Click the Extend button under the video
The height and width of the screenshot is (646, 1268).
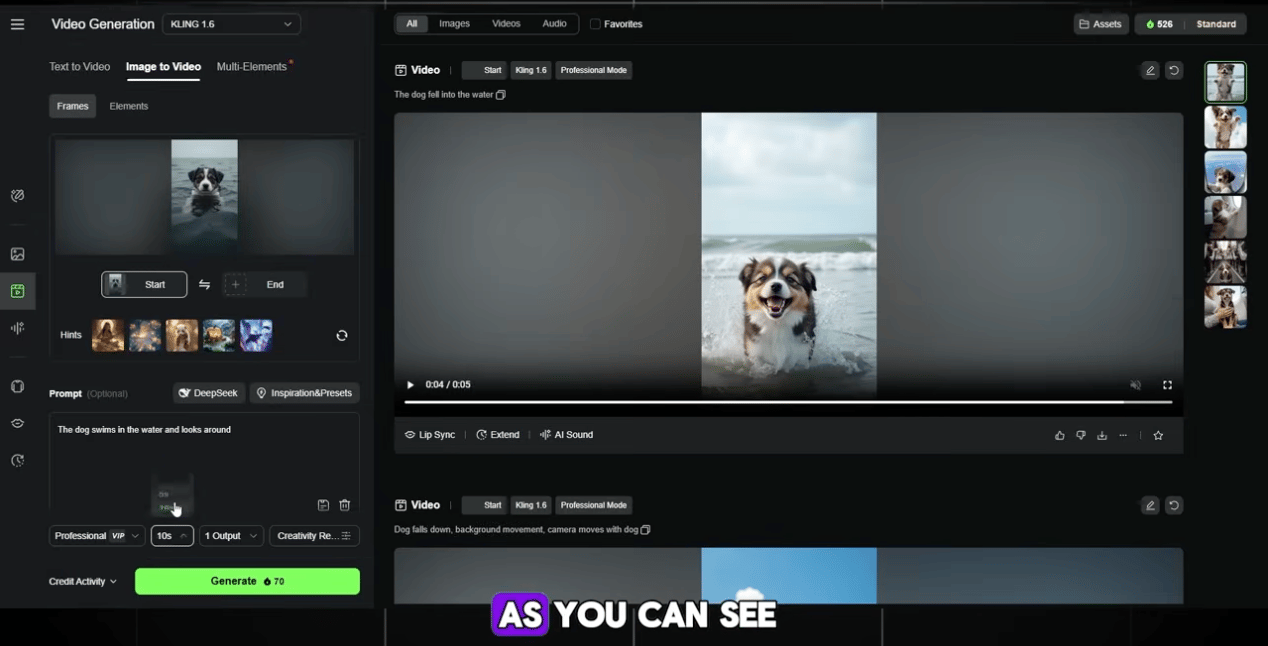click(497, 435)
